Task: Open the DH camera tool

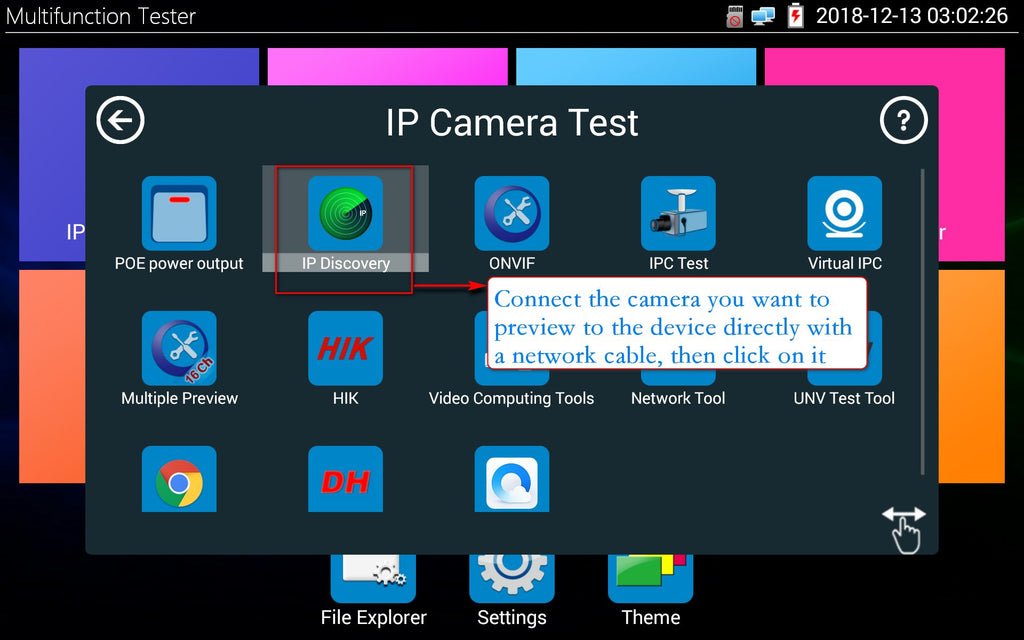Action: tap(345, 481)
